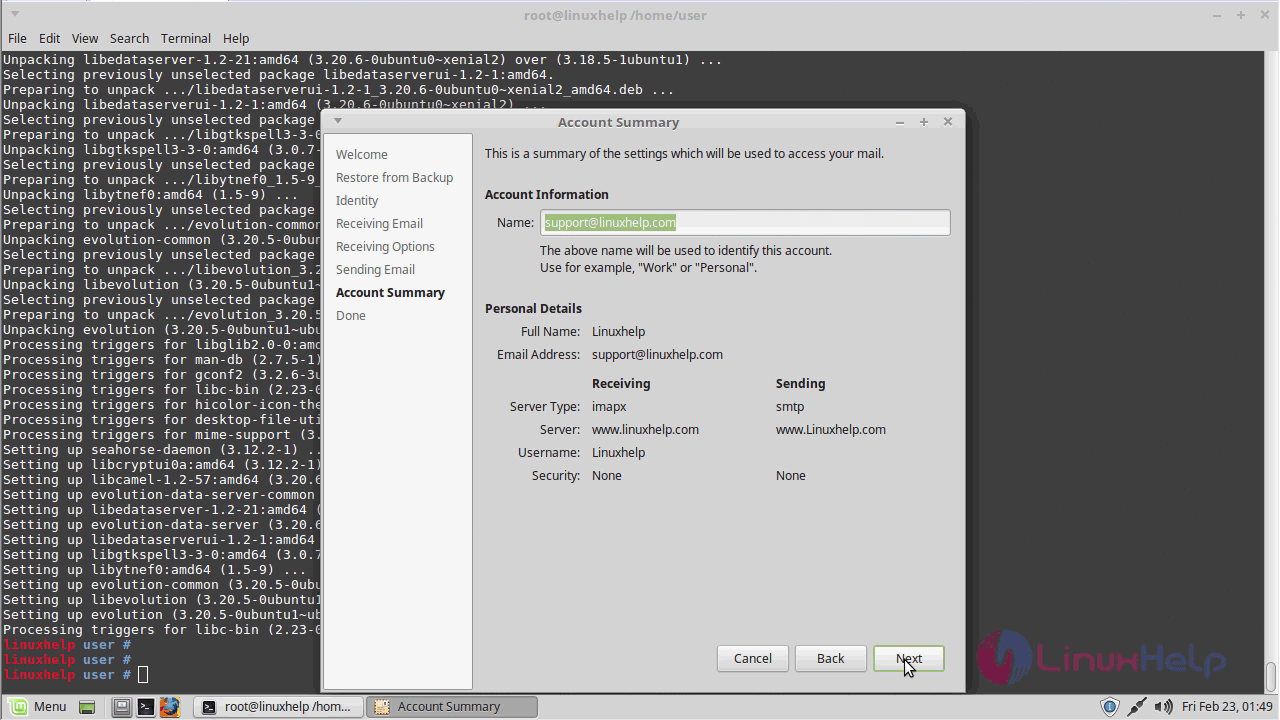Viewport: 1280px width, 720px height.
Task: Click sending server www.Linuxhelp.com
Action: (x=831, y=429)
